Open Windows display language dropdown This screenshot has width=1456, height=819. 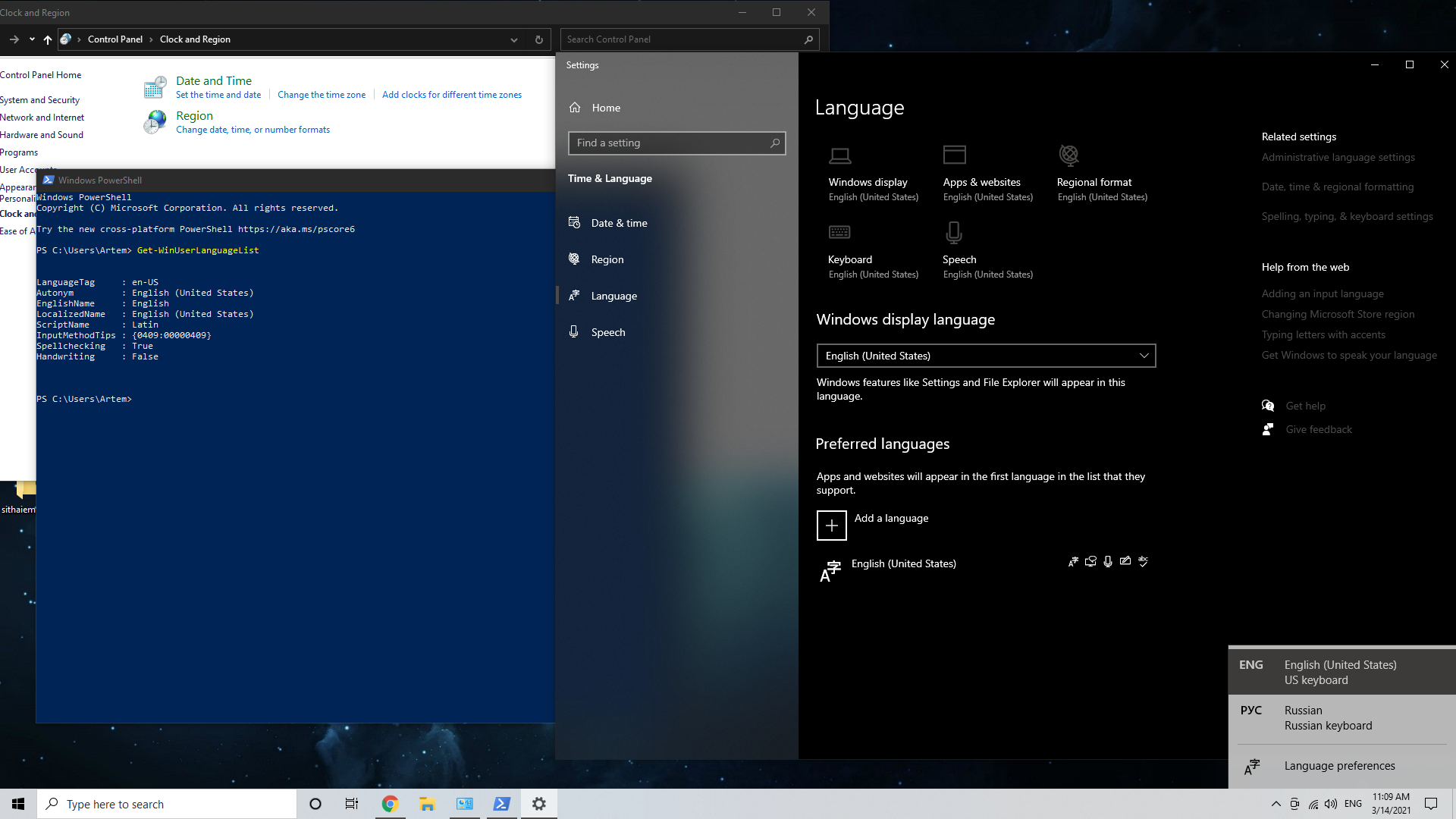tap(986, 356)
